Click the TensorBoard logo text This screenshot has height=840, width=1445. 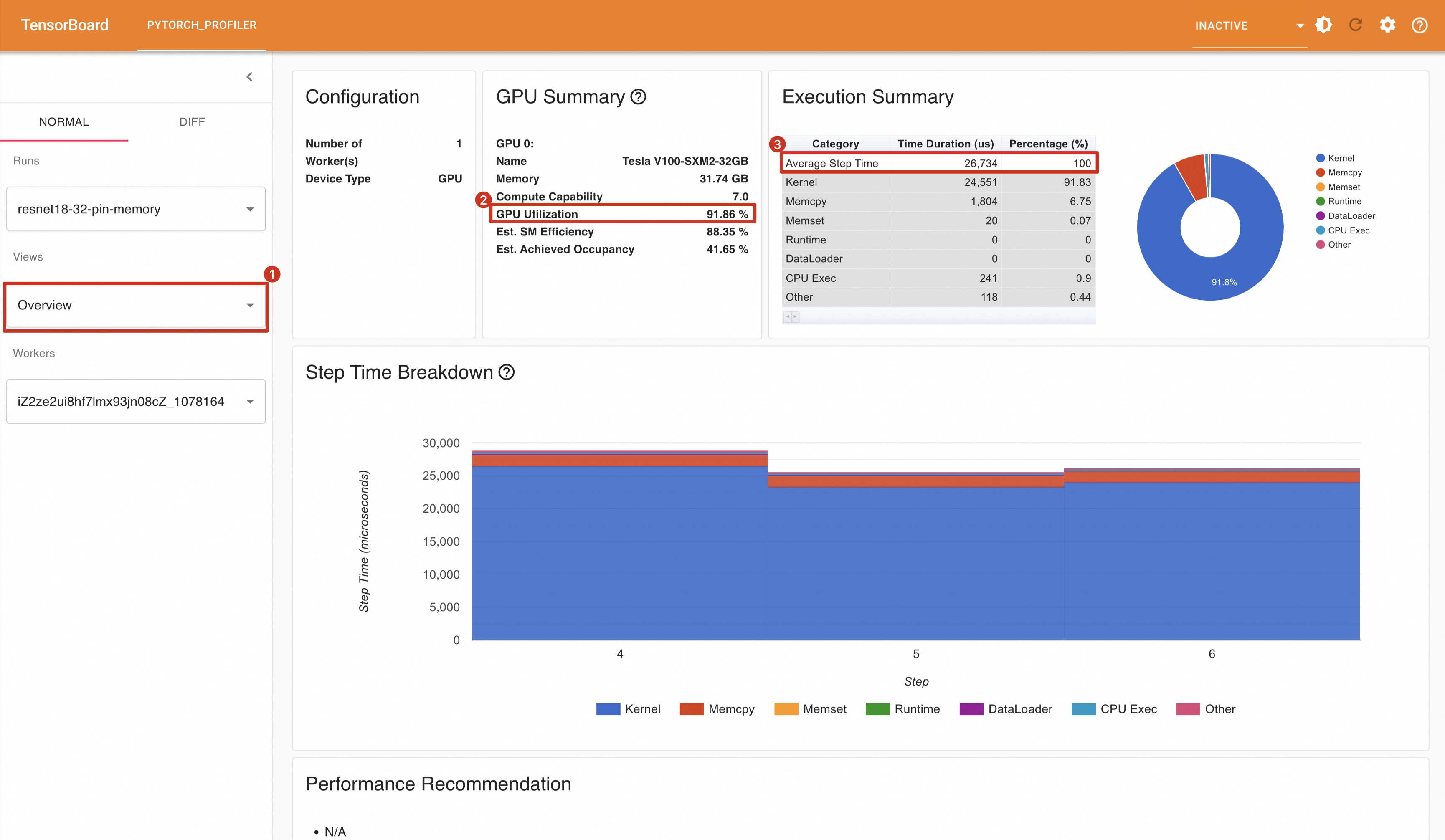(65, 25)
